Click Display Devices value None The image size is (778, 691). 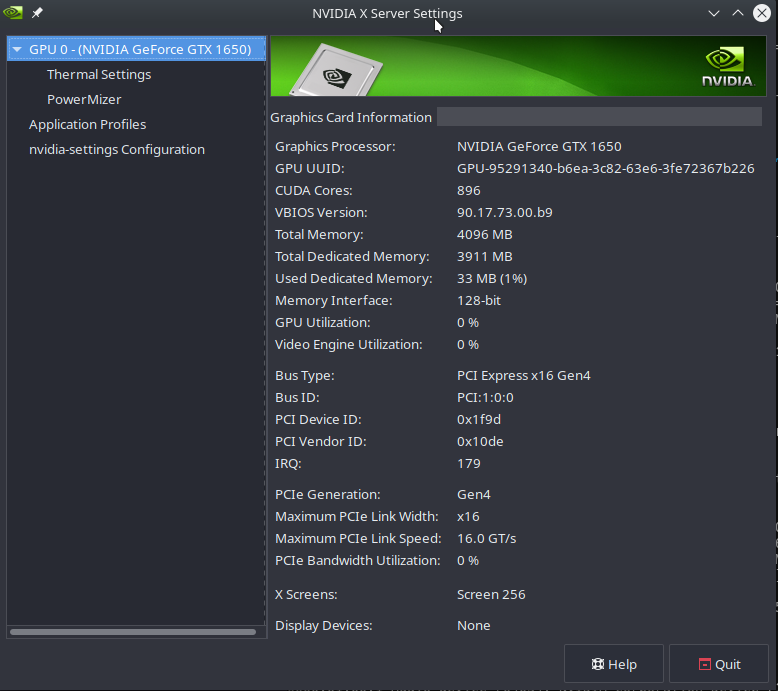pos(473,626)
